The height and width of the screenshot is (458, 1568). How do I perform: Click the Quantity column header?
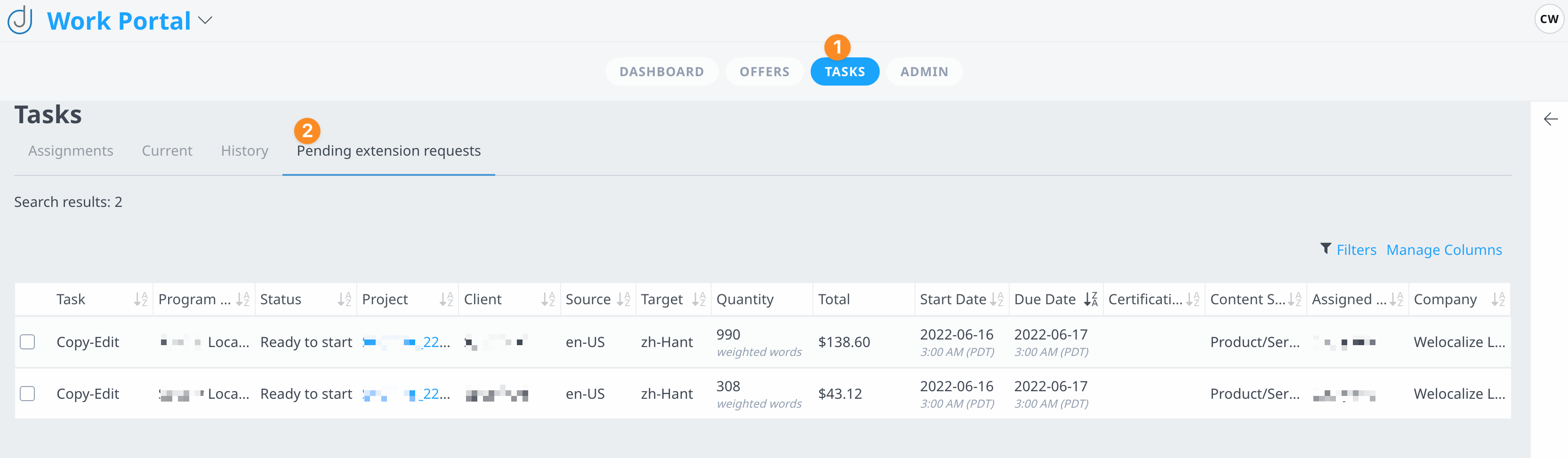(x=744, y=299)
